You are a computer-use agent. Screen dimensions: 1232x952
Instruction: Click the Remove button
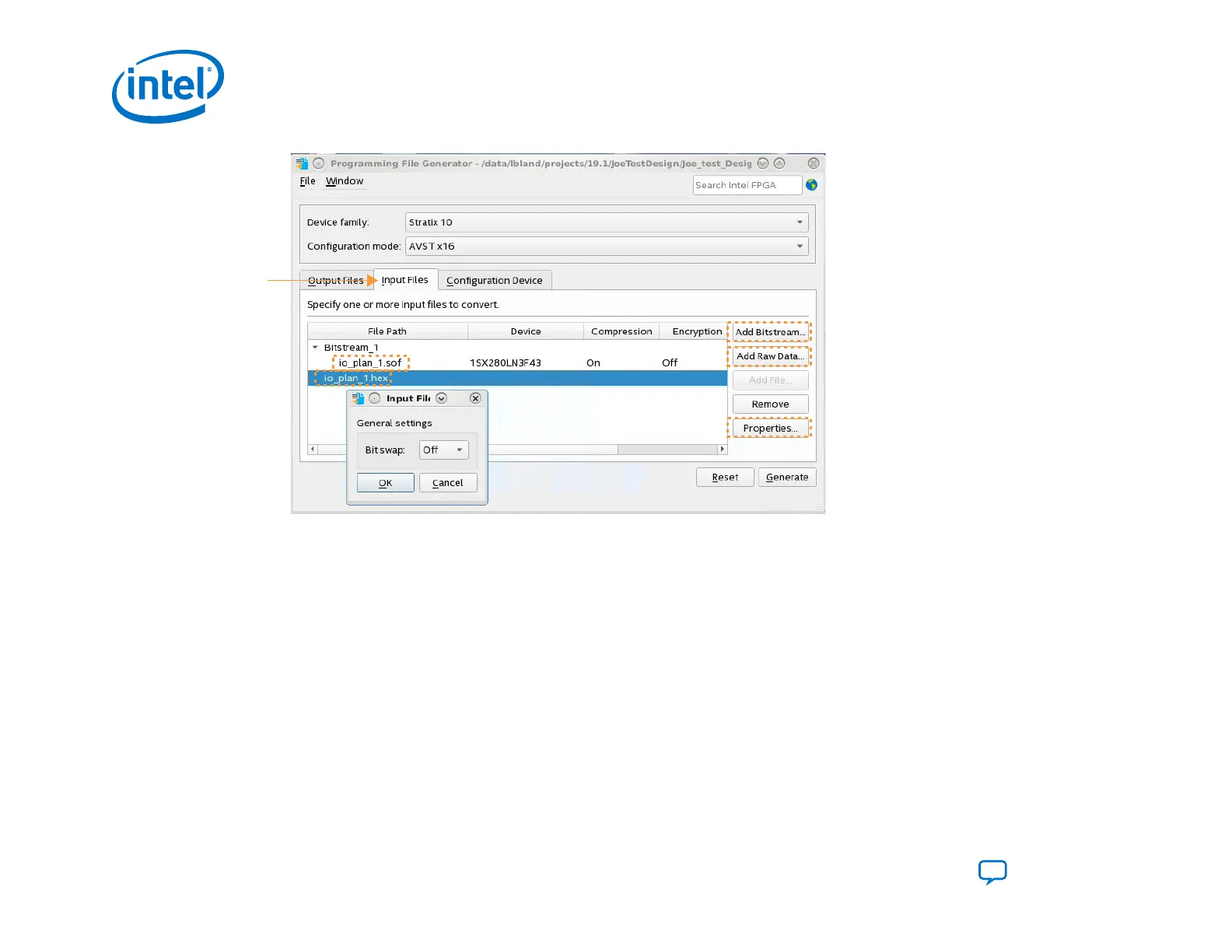pyautogui.click(x=770, y=404)
